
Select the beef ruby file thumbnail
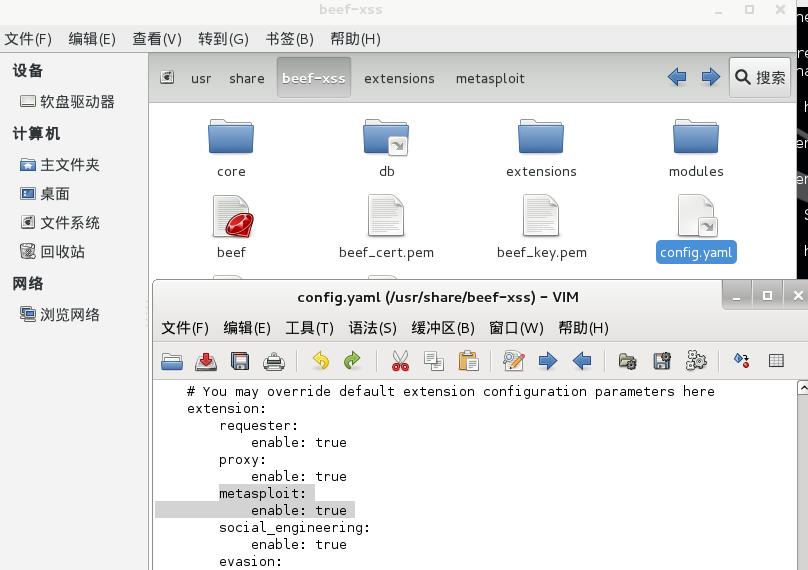[x=231, y=216]
